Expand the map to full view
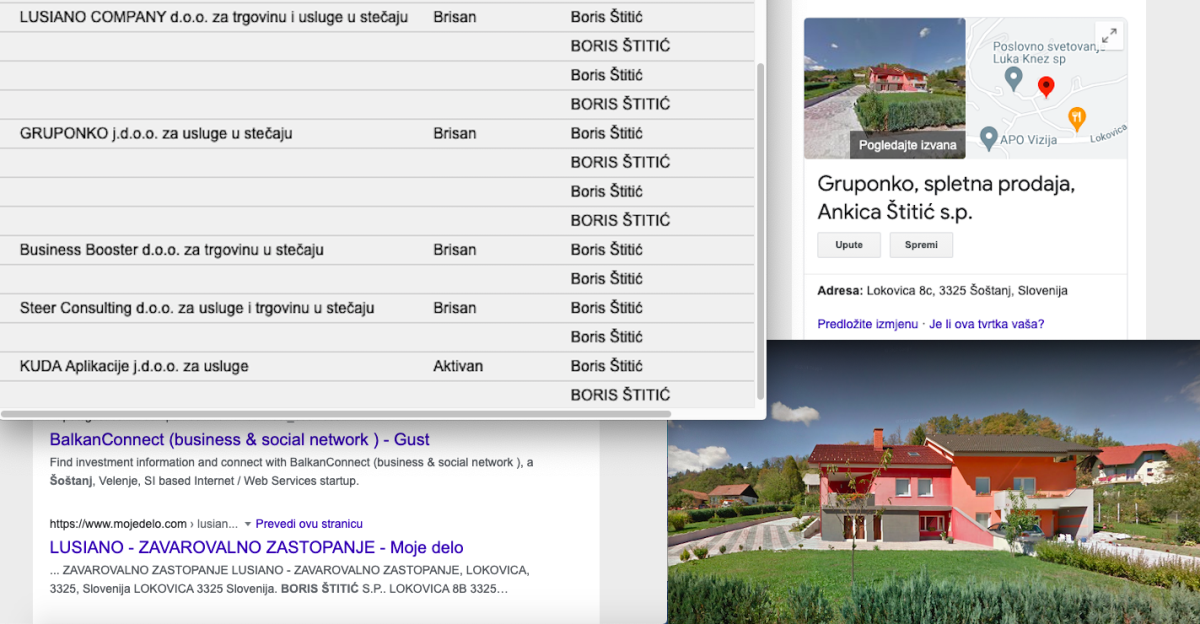The height and width of the screenshot is (624, 1200). click(x=1109, y=36)
